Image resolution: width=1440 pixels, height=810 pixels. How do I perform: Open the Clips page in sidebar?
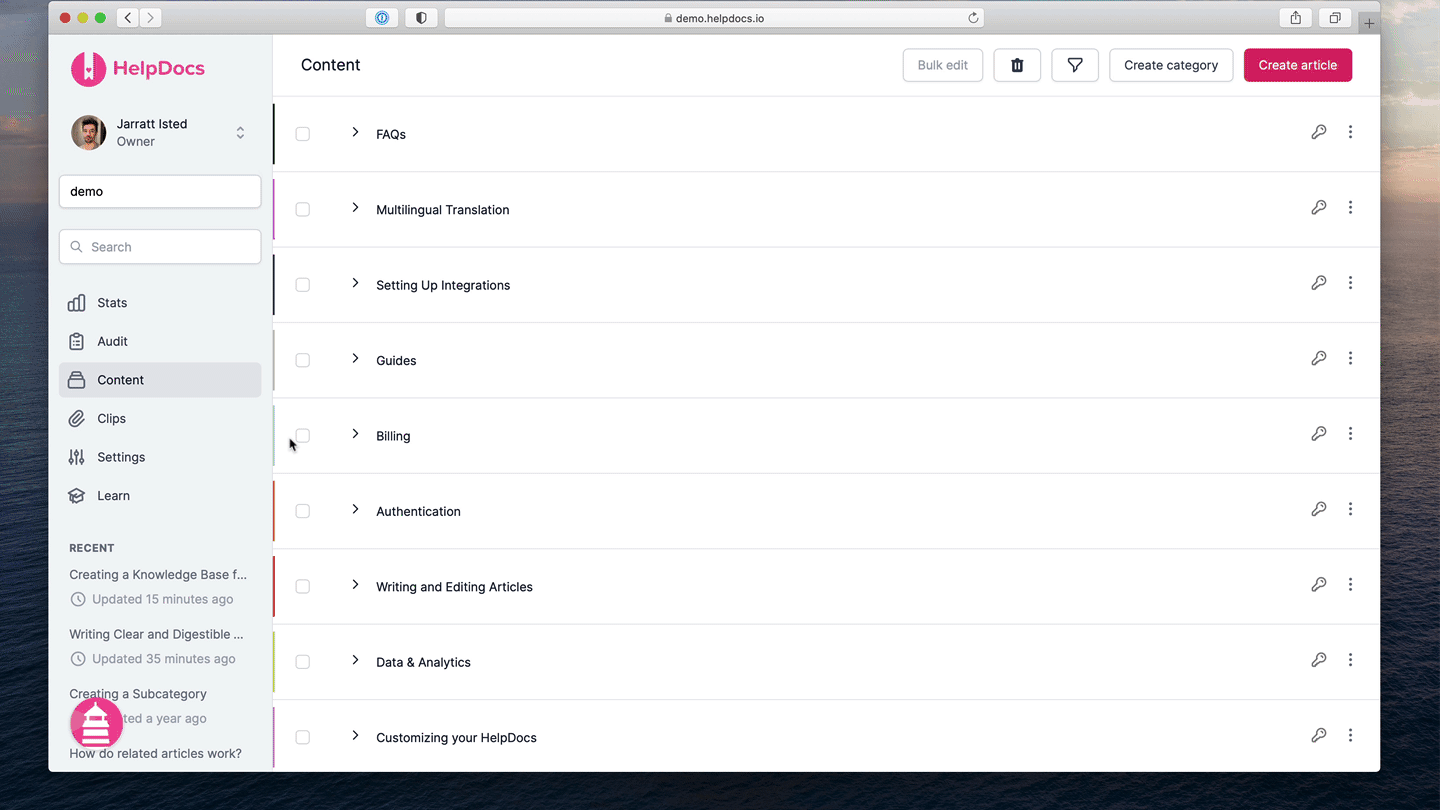click(160, 418)
